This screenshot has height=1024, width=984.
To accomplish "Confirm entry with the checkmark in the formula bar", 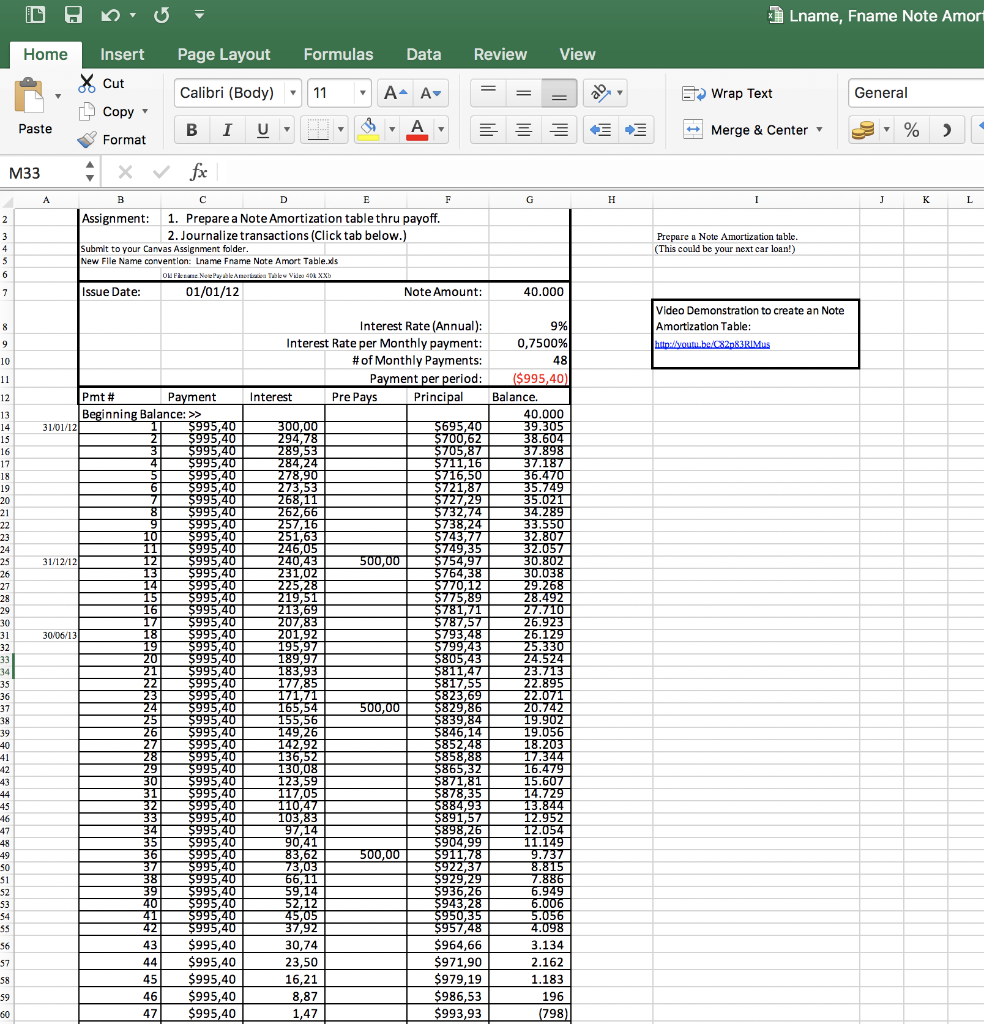I will tap(161, 172).
